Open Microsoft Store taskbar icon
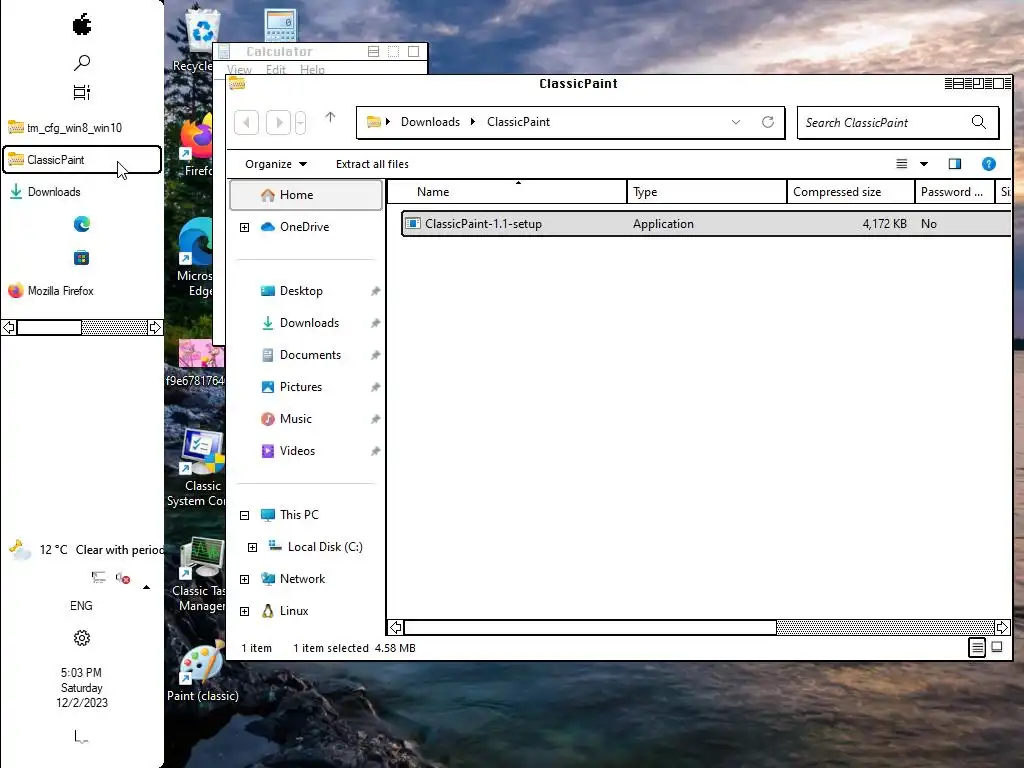Viewport: 1024px width, 768px height. [82, 258]
